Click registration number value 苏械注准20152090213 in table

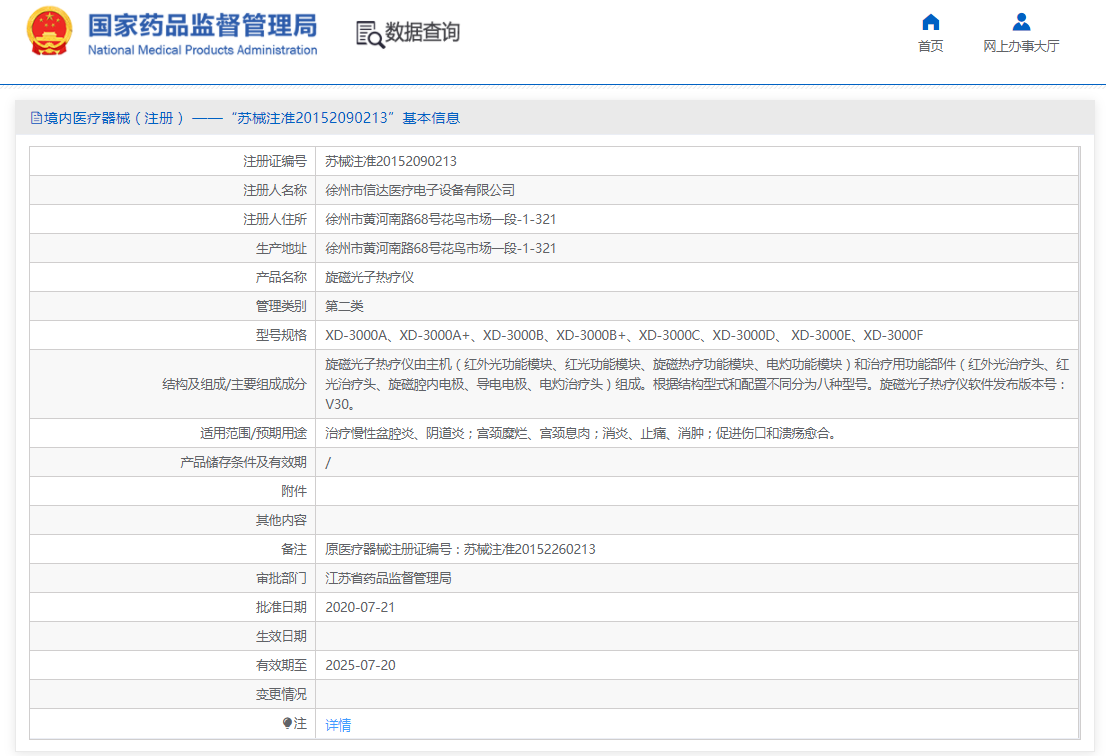(x=391, y=161)
